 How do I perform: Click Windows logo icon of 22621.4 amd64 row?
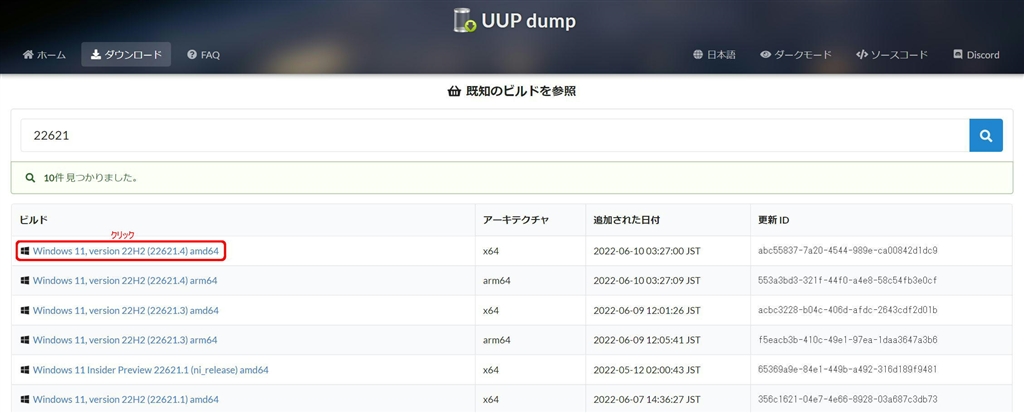(x=25, y=251)
